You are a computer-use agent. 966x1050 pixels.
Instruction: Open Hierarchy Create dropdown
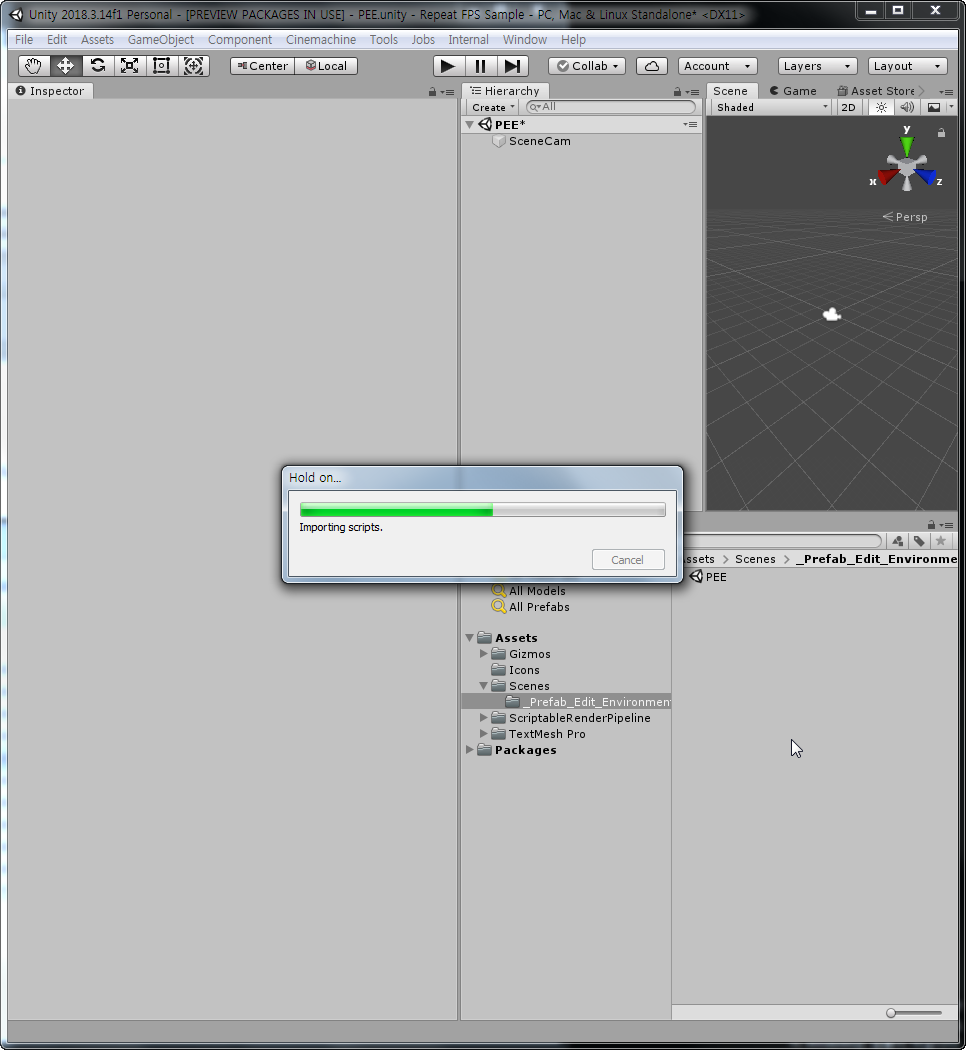pyautogui.click(x=493, y=107)
